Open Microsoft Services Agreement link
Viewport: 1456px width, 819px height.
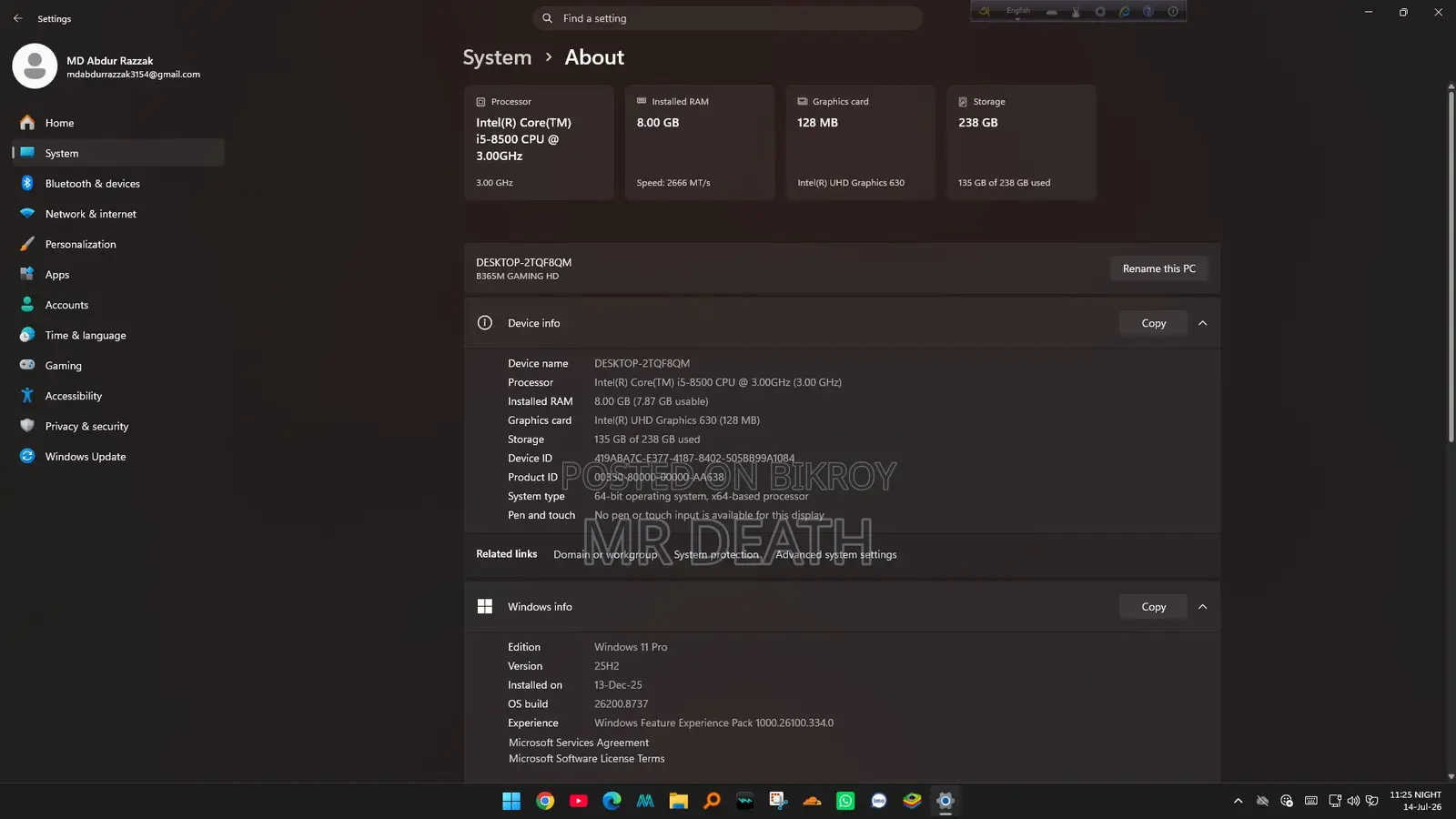[x=579, y=743]
